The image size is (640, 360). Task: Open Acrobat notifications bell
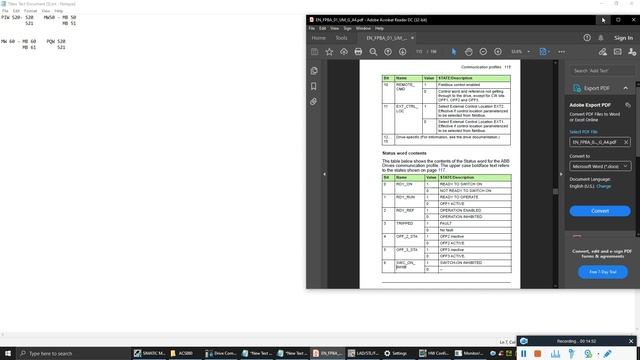[601, 38]
